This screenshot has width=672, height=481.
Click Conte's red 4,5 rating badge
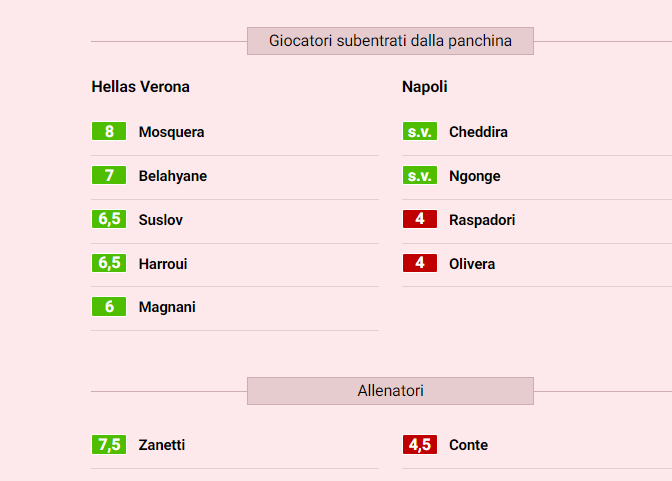click(x=419, y=445)
